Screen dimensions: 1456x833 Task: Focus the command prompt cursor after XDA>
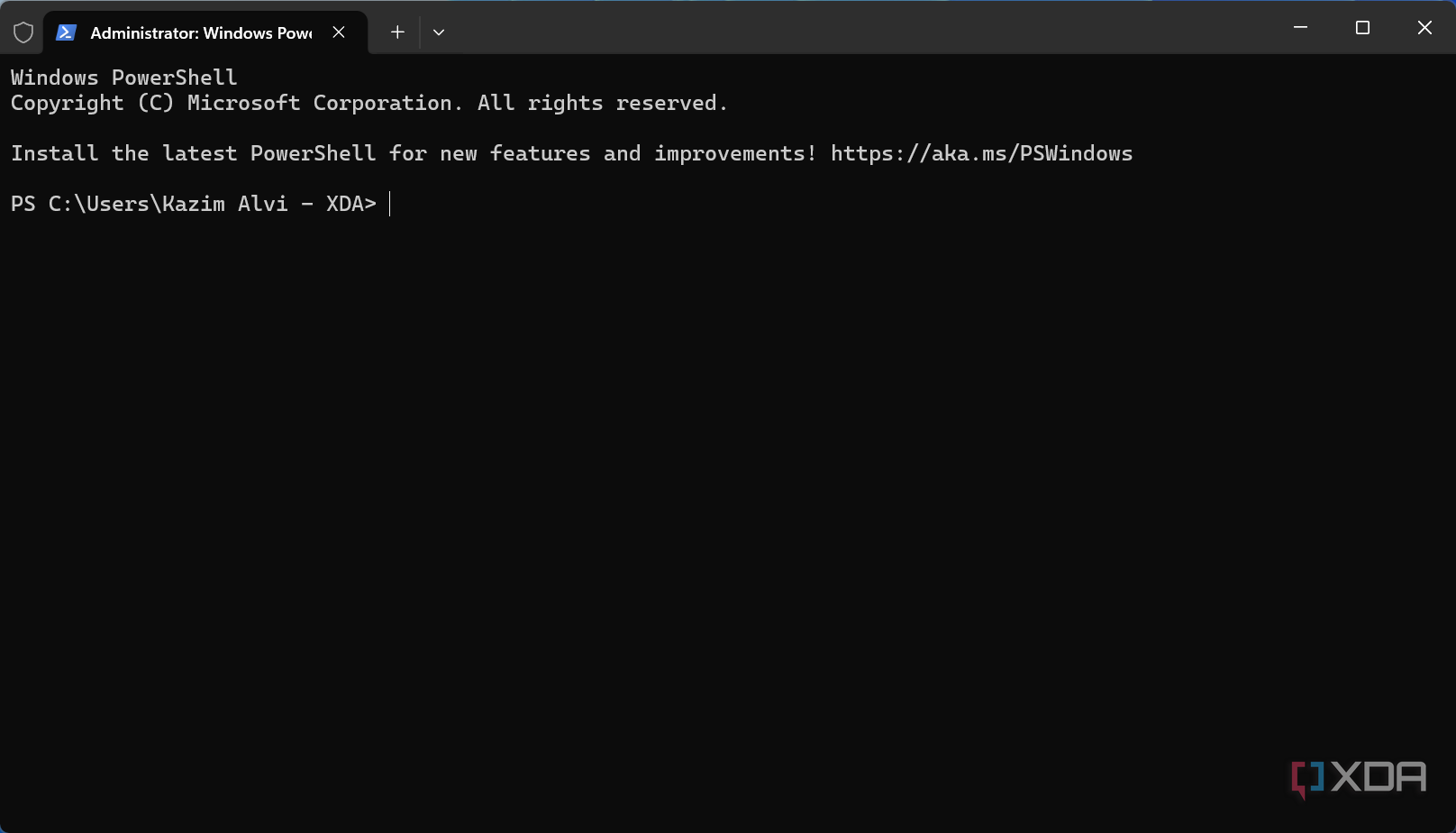point(390,205)
